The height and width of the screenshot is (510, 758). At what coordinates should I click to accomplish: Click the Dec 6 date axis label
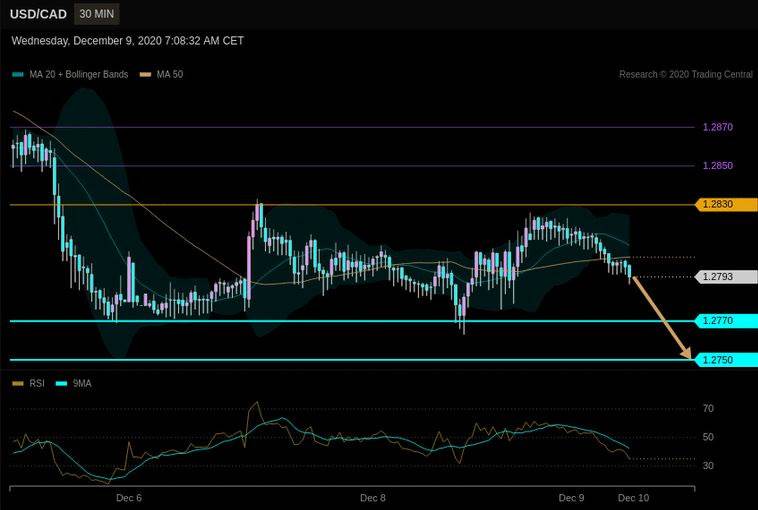click(x=129, y=498)
